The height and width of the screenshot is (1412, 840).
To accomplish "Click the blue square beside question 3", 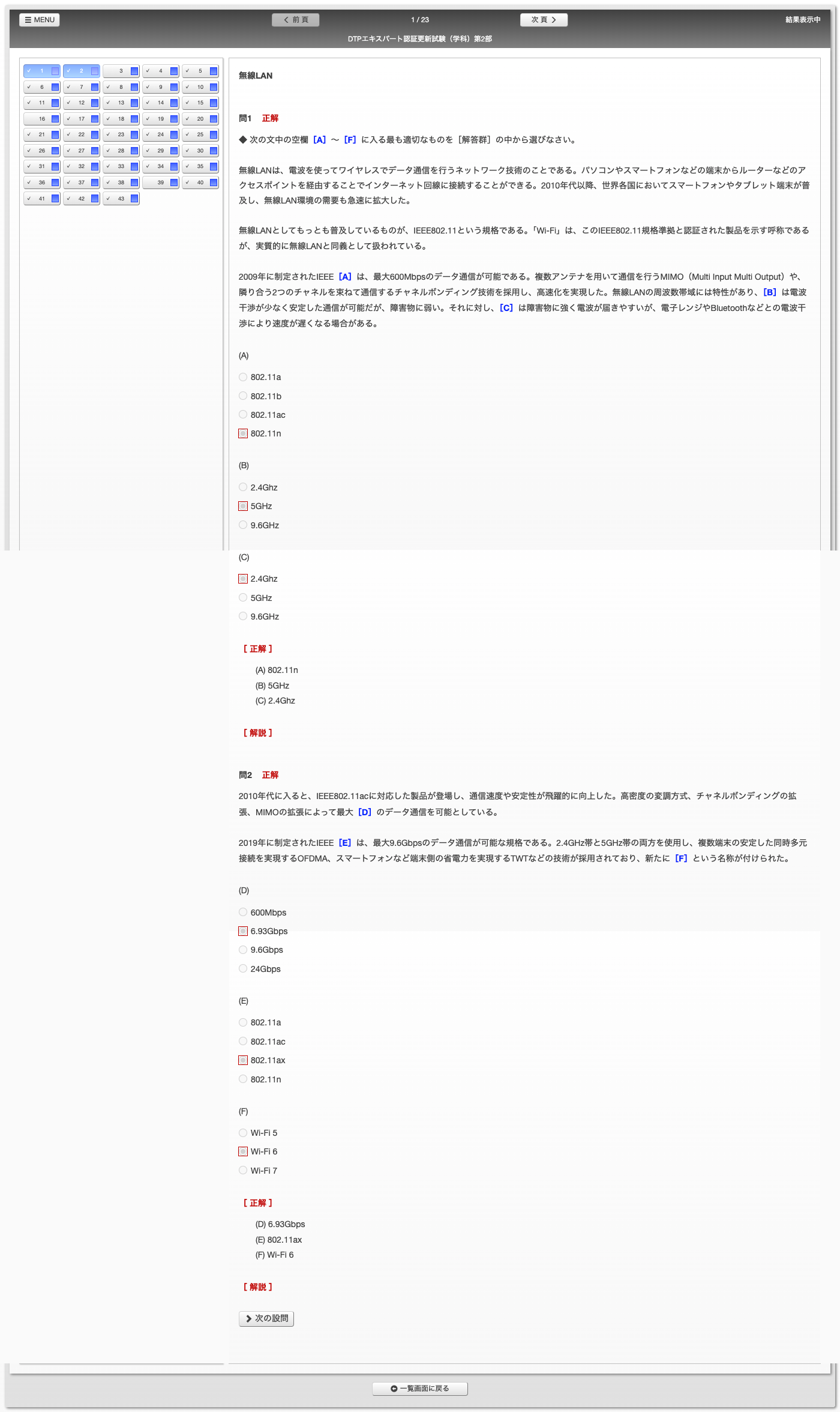I will 134,71.
